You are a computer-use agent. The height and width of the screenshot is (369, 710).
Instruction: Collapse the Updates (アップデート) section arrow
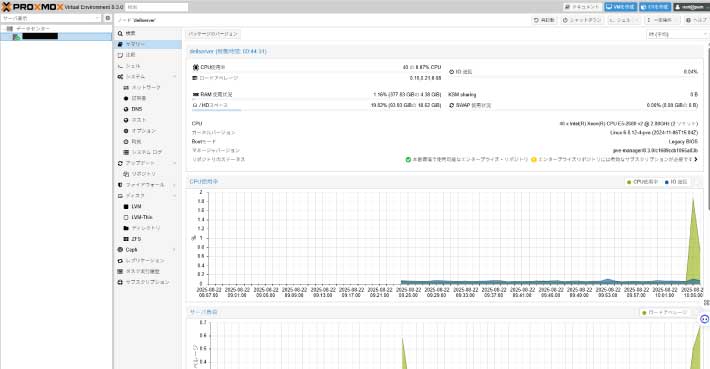(x=175, y=163)
